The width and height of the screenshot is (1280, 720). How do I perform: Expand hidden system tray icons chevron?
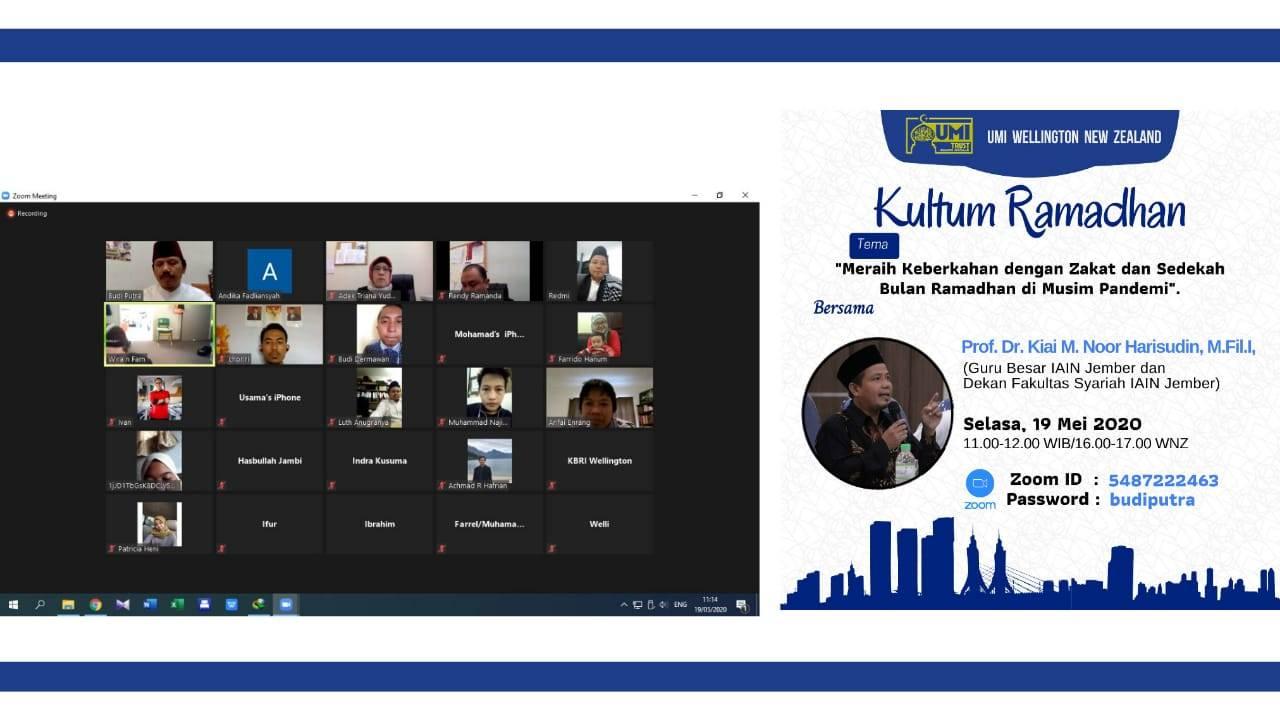click(624, 605)
